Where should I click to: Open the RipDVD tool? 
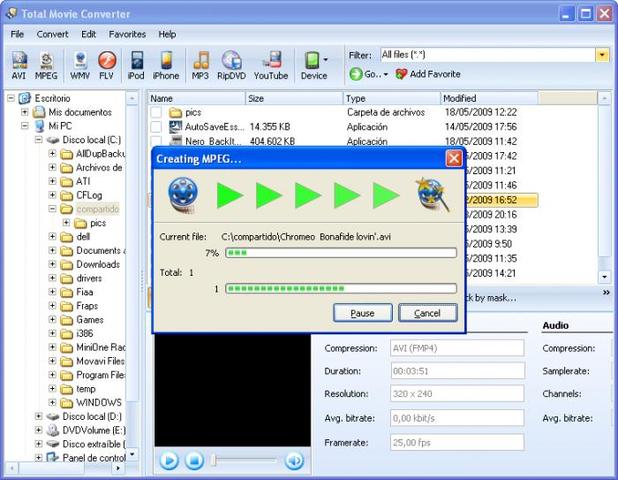[x=231, y=65]
